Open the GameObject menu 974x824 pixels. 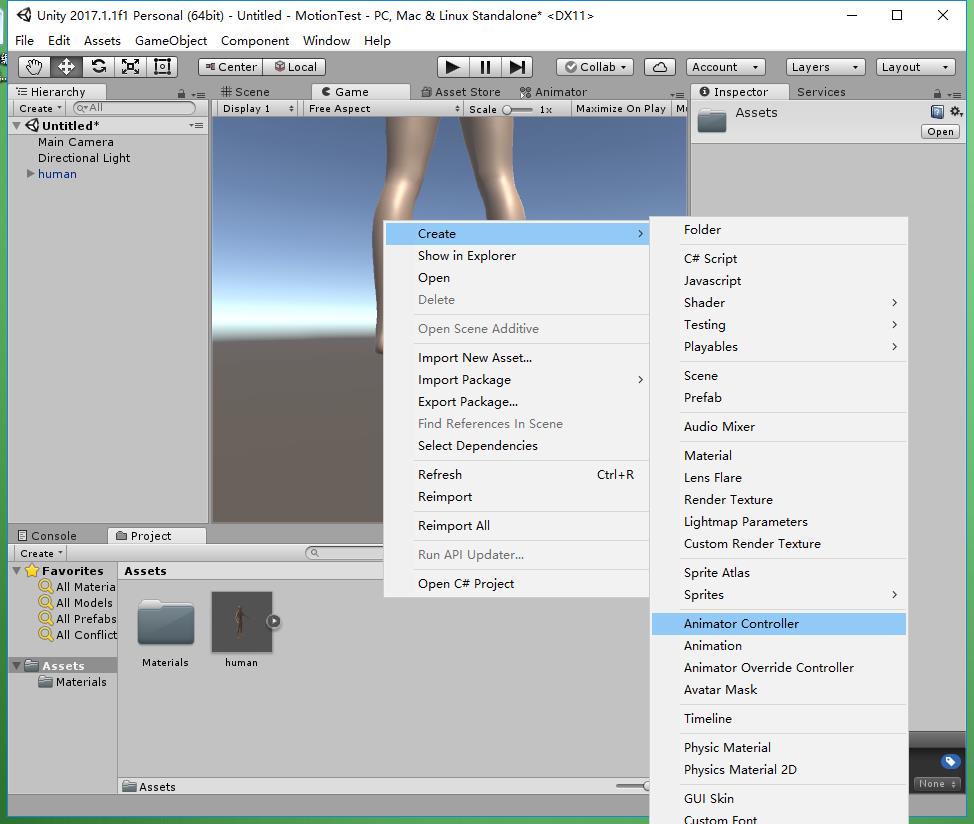click(171, 40)
